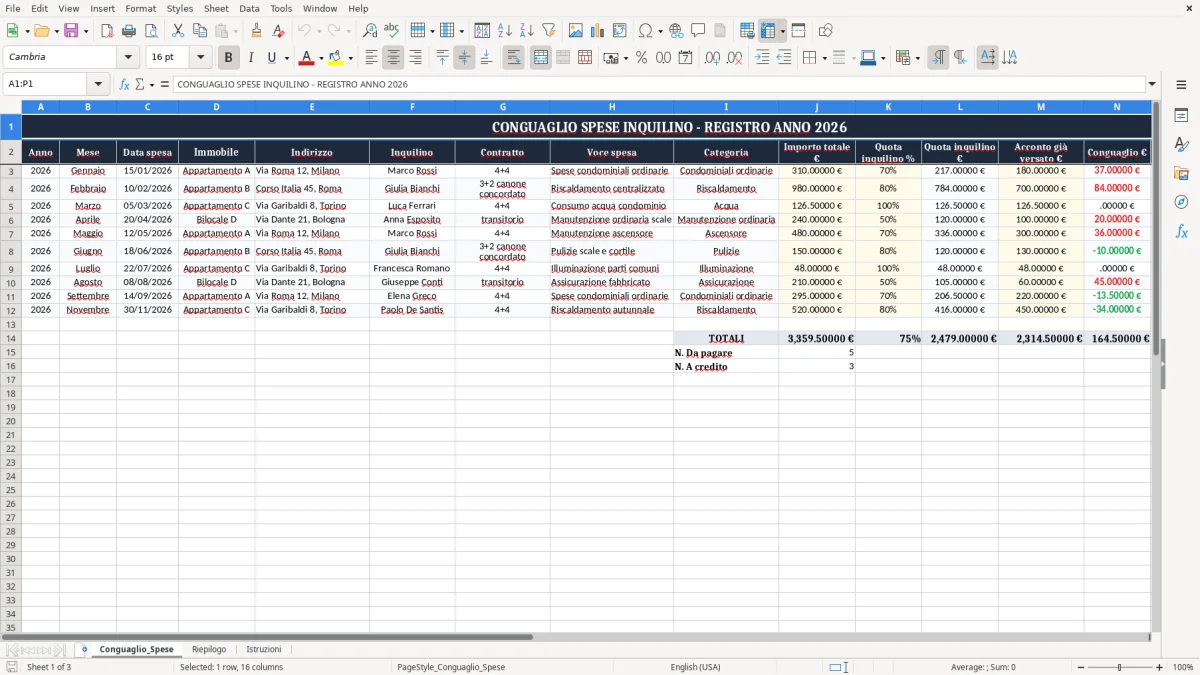This screenshot has height=675, width=1200.
Task: Click the zoom slider in status bar
Action: click(x=1120, y=667)
